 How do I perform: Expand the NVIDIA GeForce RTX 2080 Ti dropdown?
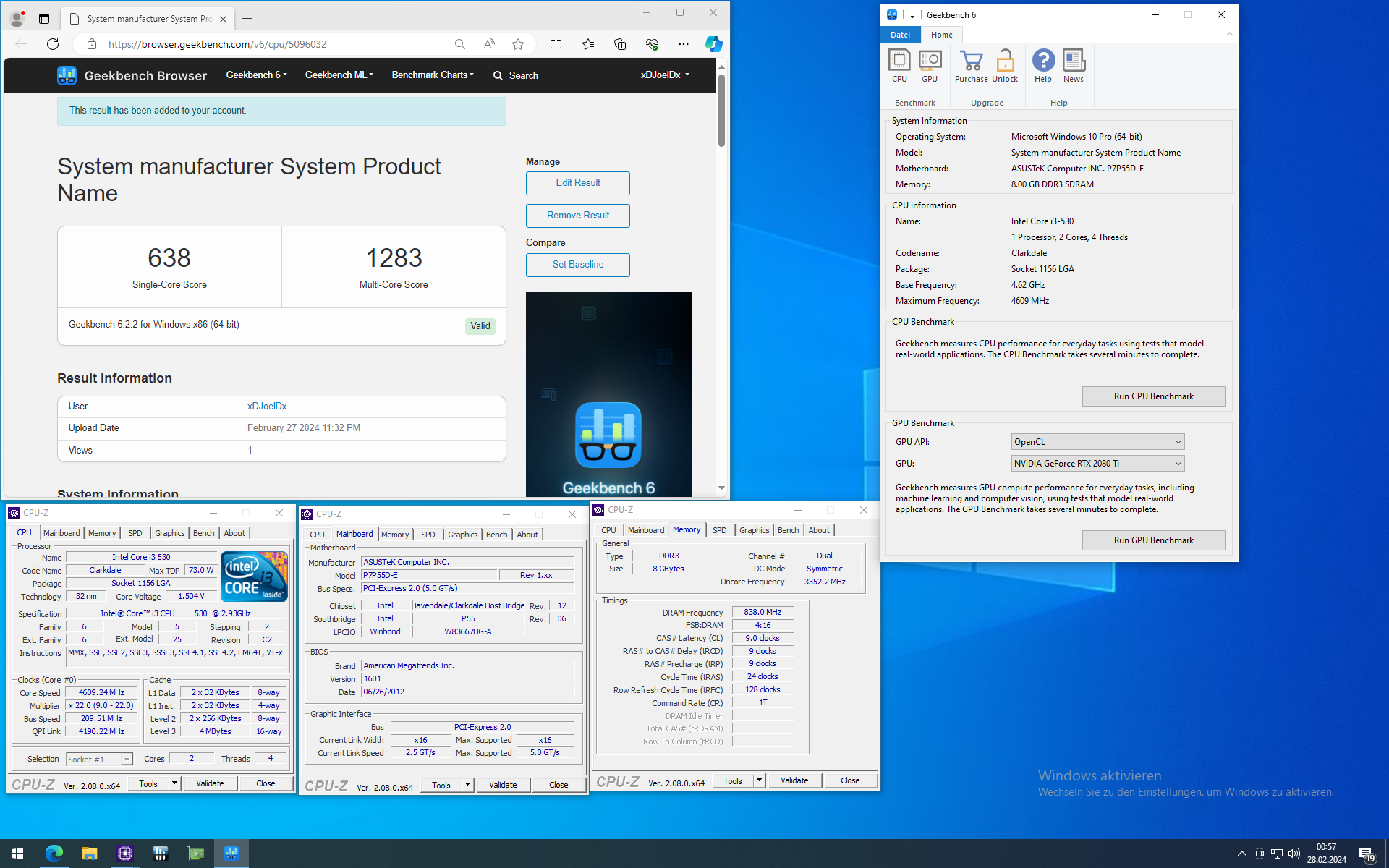coord(1097,464)
